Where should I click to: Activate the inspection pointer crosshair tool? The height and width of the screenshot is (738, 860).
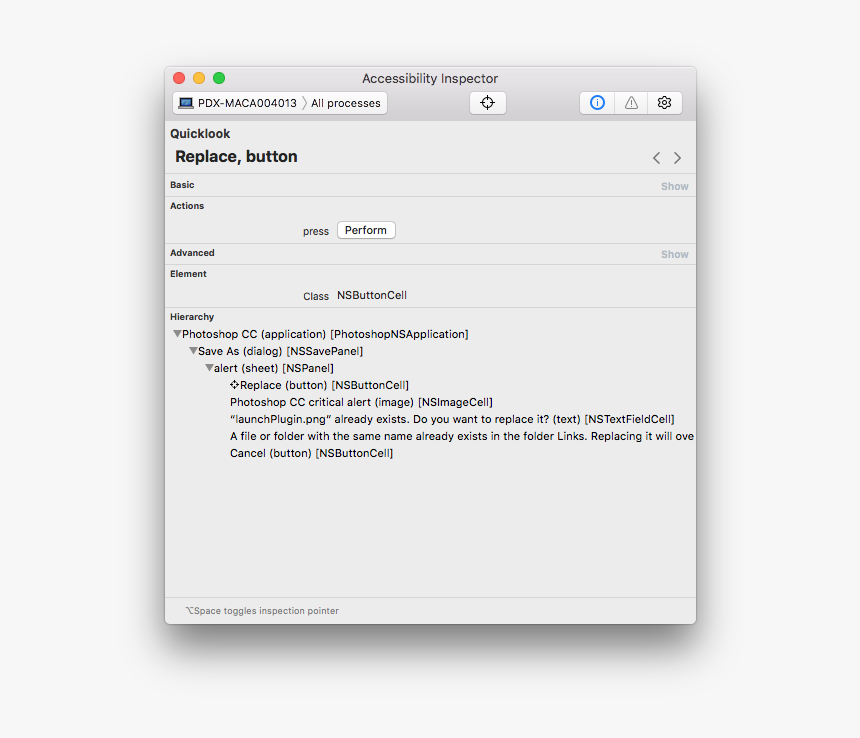(487, 102)
